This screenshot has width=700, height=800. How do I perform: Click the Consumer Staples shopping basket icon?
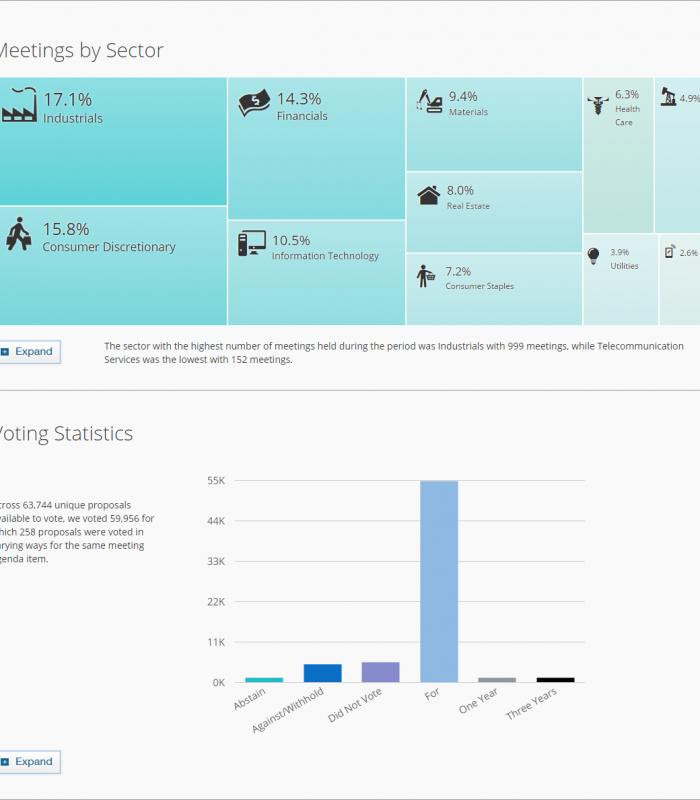[x=426, y=276]
